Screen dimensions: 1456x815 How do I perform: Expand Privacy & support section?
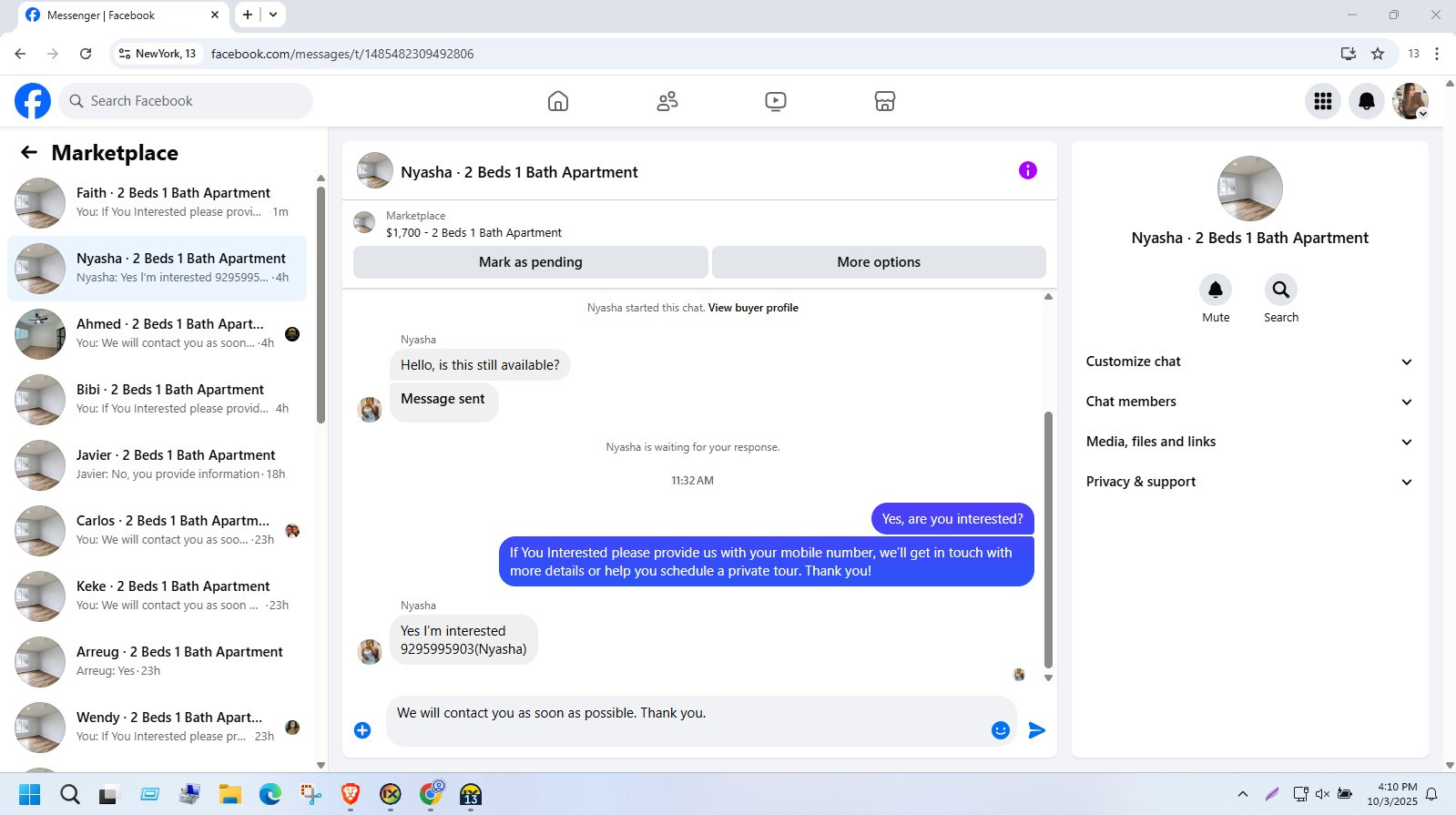[1249, 482]
